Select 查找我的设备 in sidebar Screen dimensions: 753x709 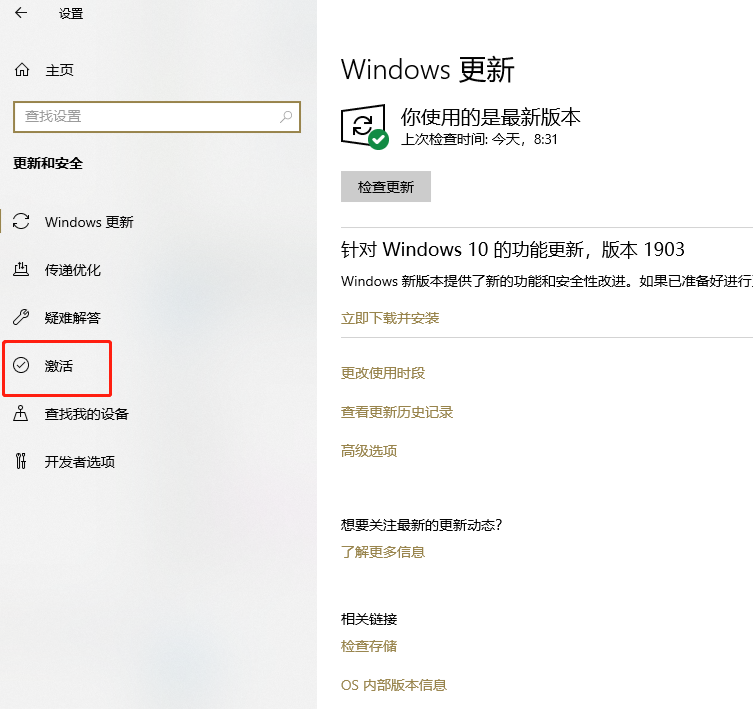click(x=86, y=414)
